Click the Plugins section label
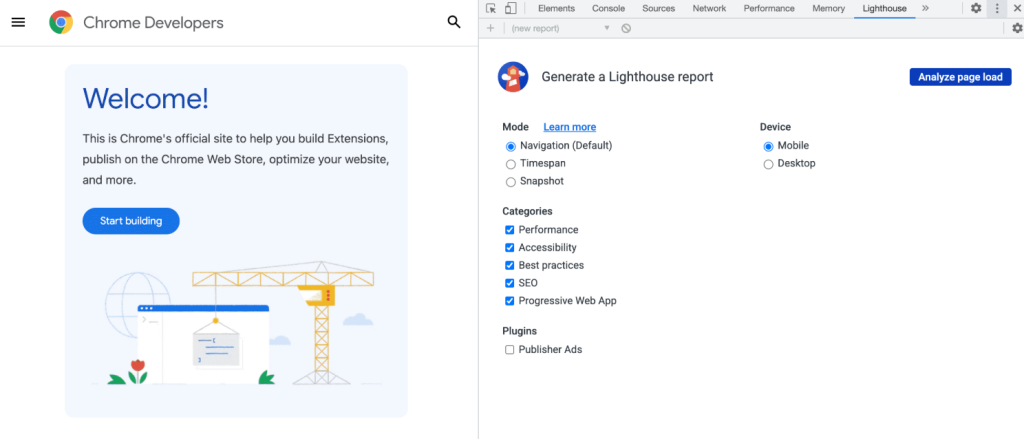Image resolution: width=1024 pixels, height=439 pixels. [x=519, y=331]
